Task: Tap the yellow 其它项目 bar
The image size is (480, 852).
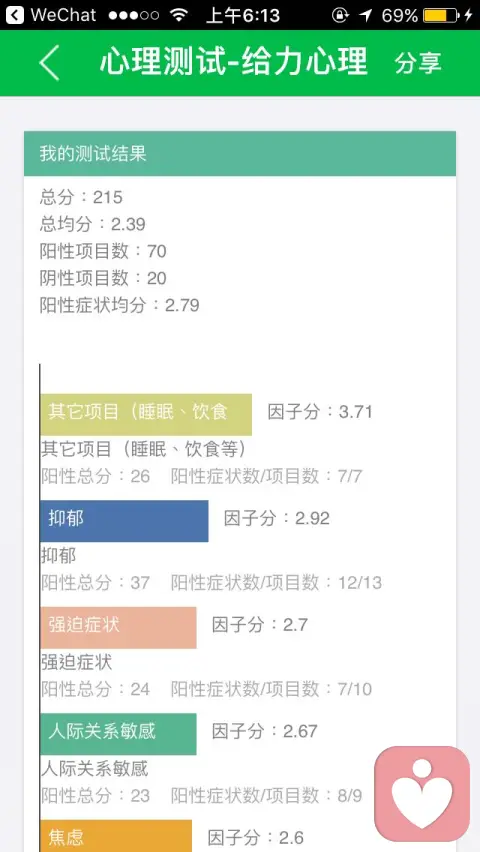Action: (146, 415)
